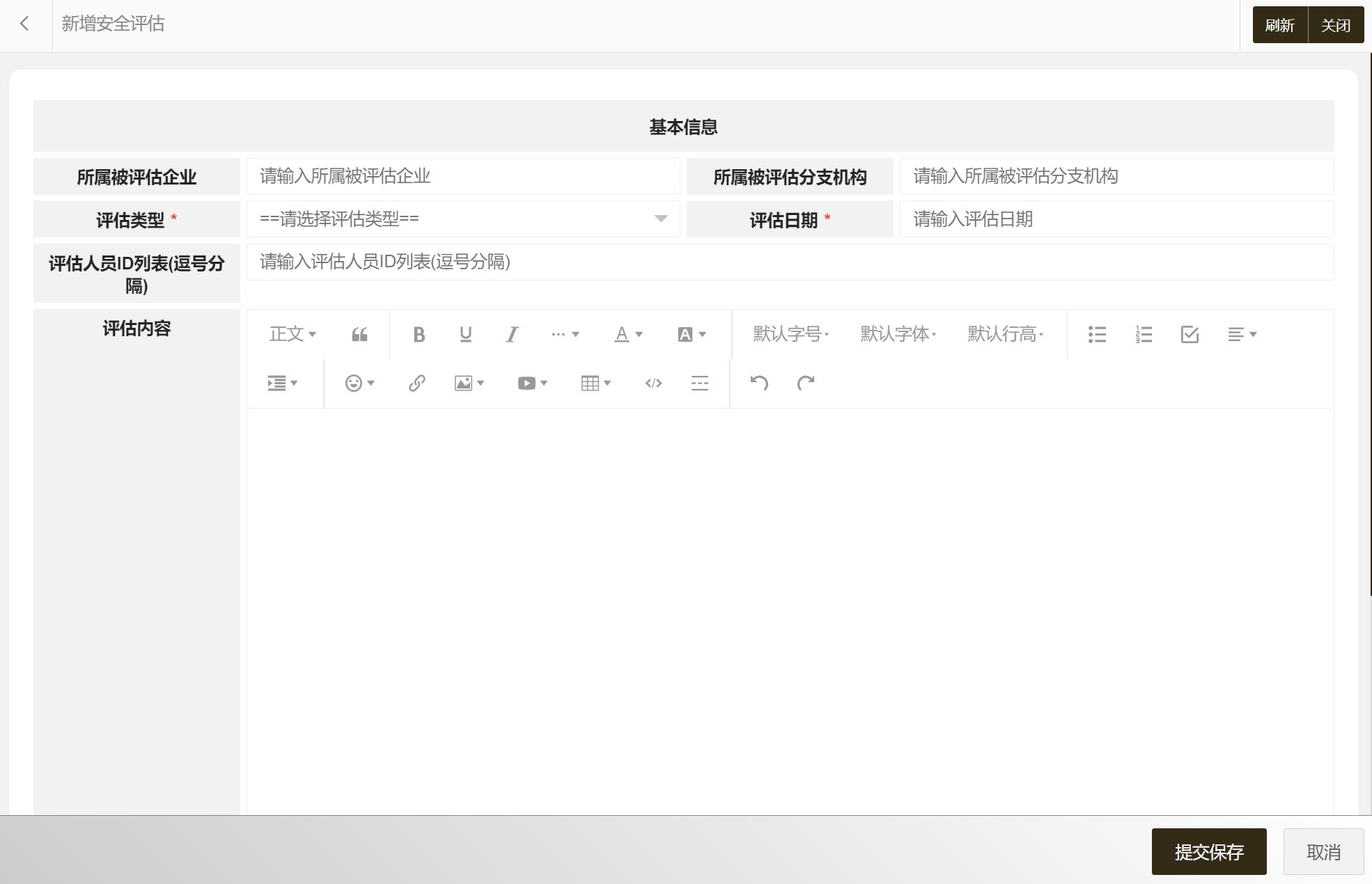The width and height of the screenshot is (1372, 884).
Task: Open 正文 heading style dropdown
Action: 293,335
